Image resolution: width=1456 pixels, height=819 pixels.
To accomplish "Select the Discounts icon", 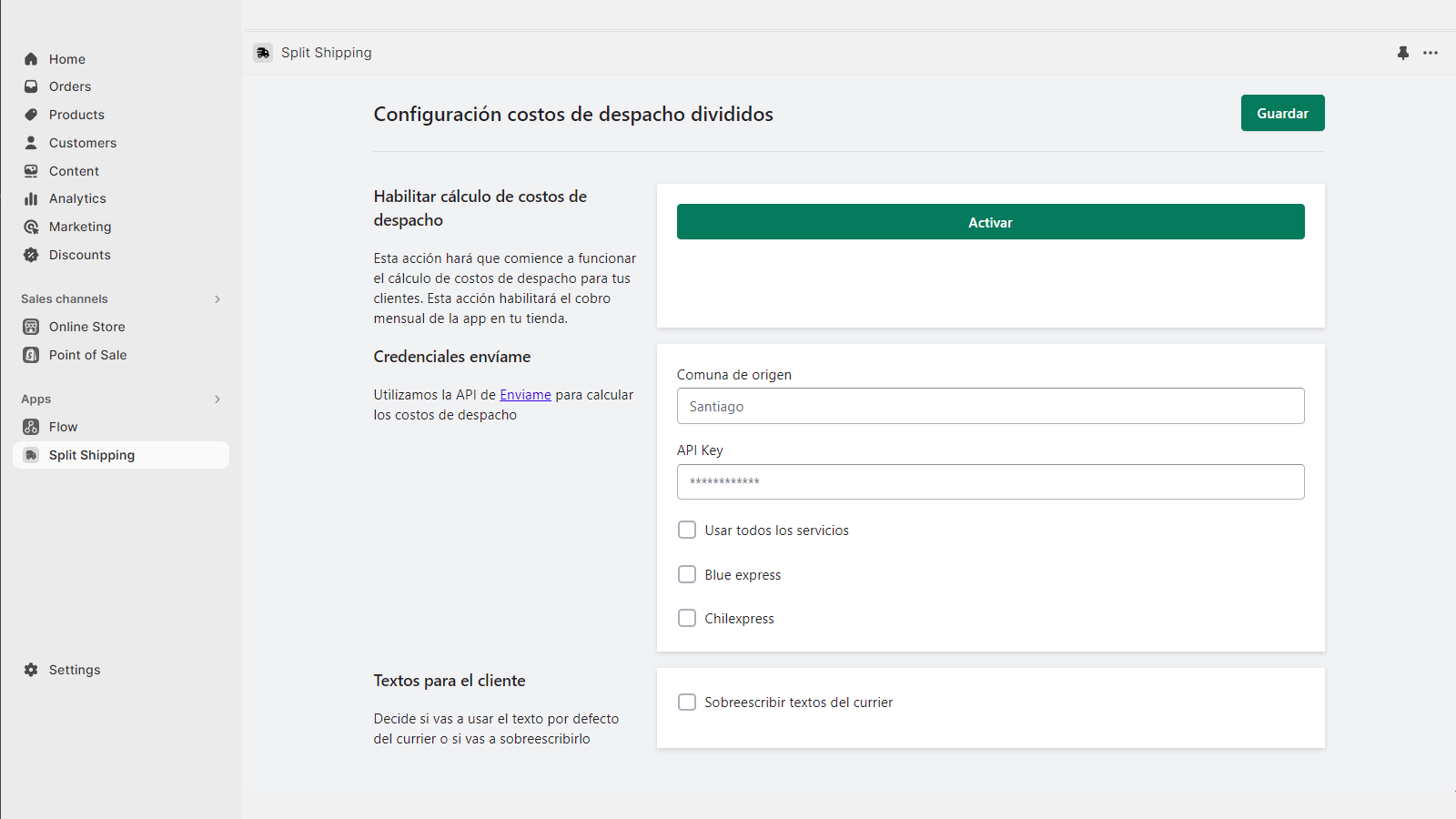I will click(x=32, y=255).
